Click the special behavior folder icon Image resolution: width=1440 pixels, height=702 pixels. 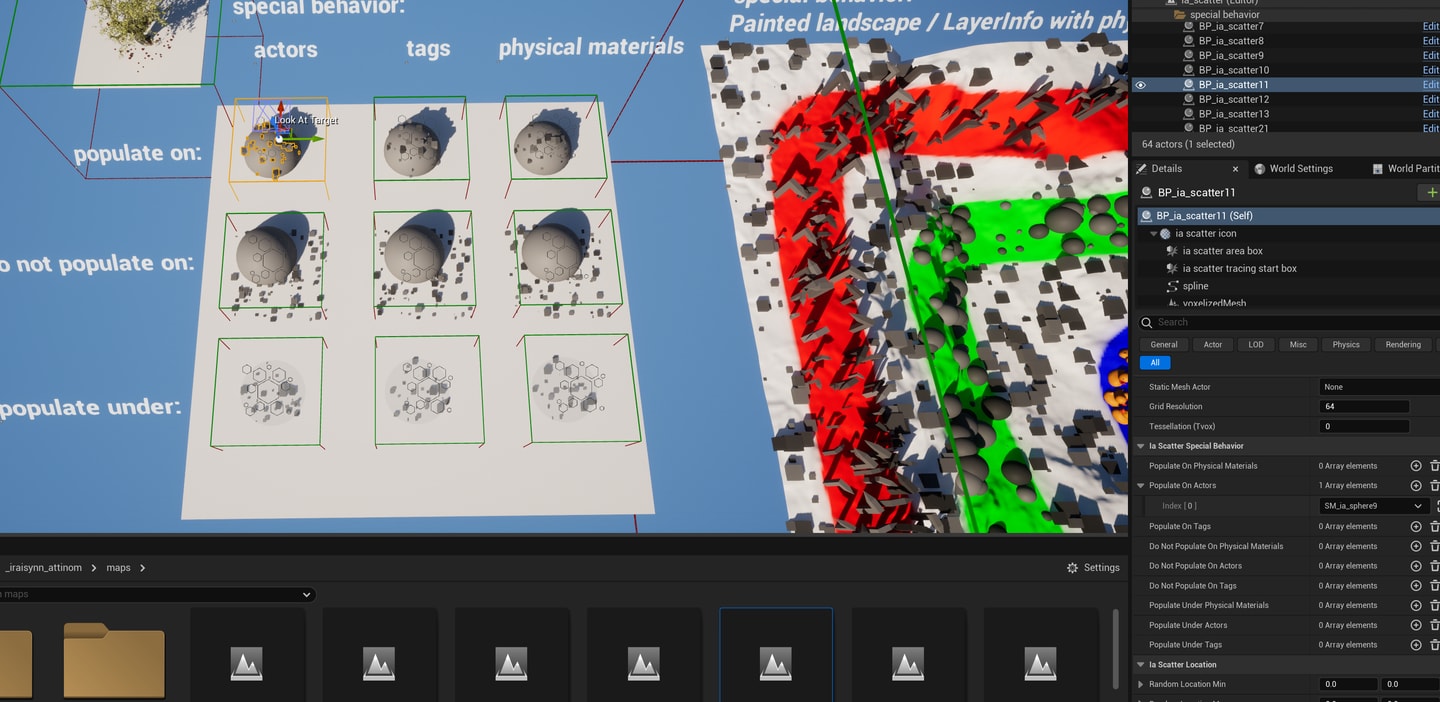[x=1180, y=15]
